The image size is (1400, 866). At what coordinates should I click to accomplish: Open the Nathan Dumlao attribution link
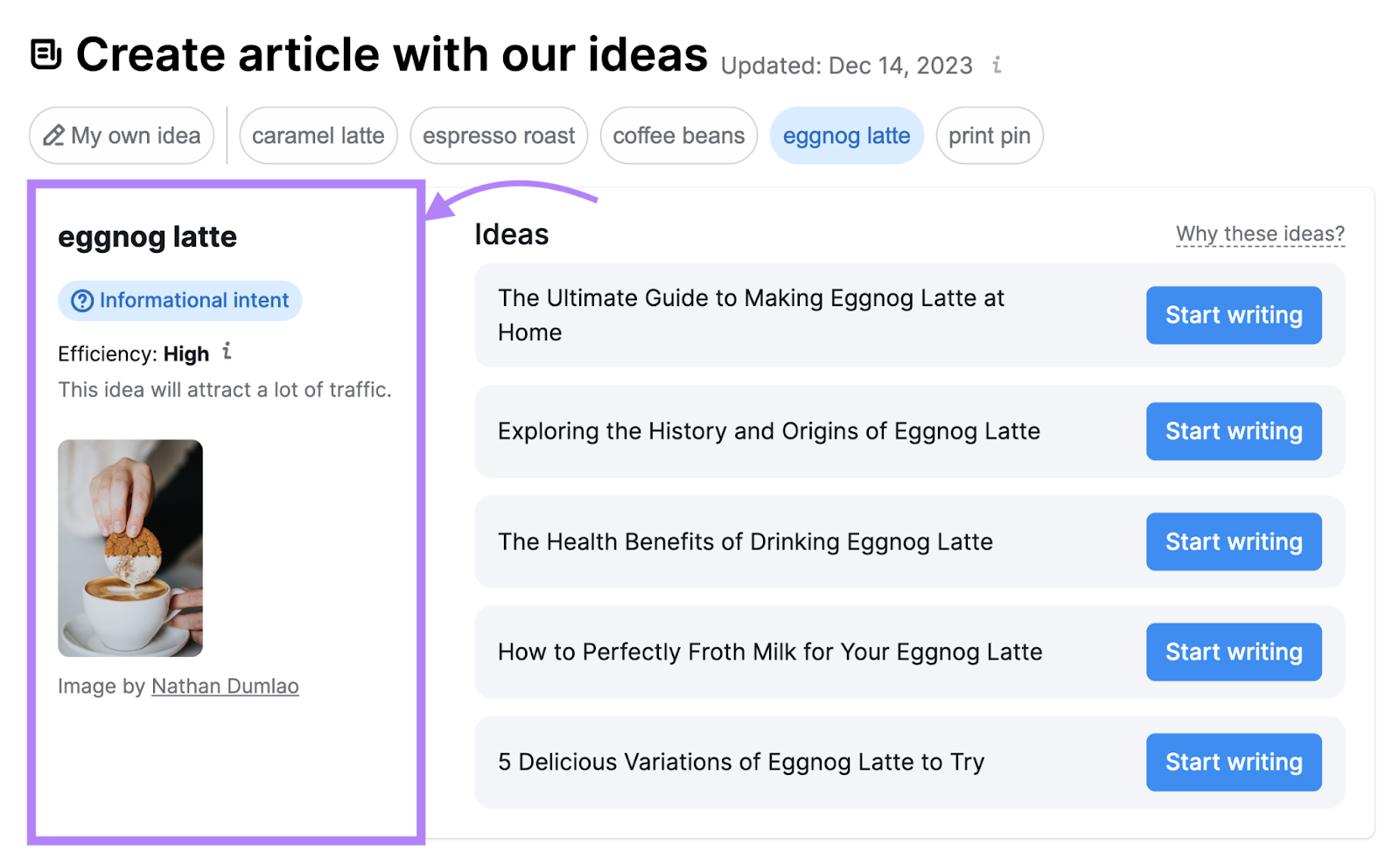[224, 686]
